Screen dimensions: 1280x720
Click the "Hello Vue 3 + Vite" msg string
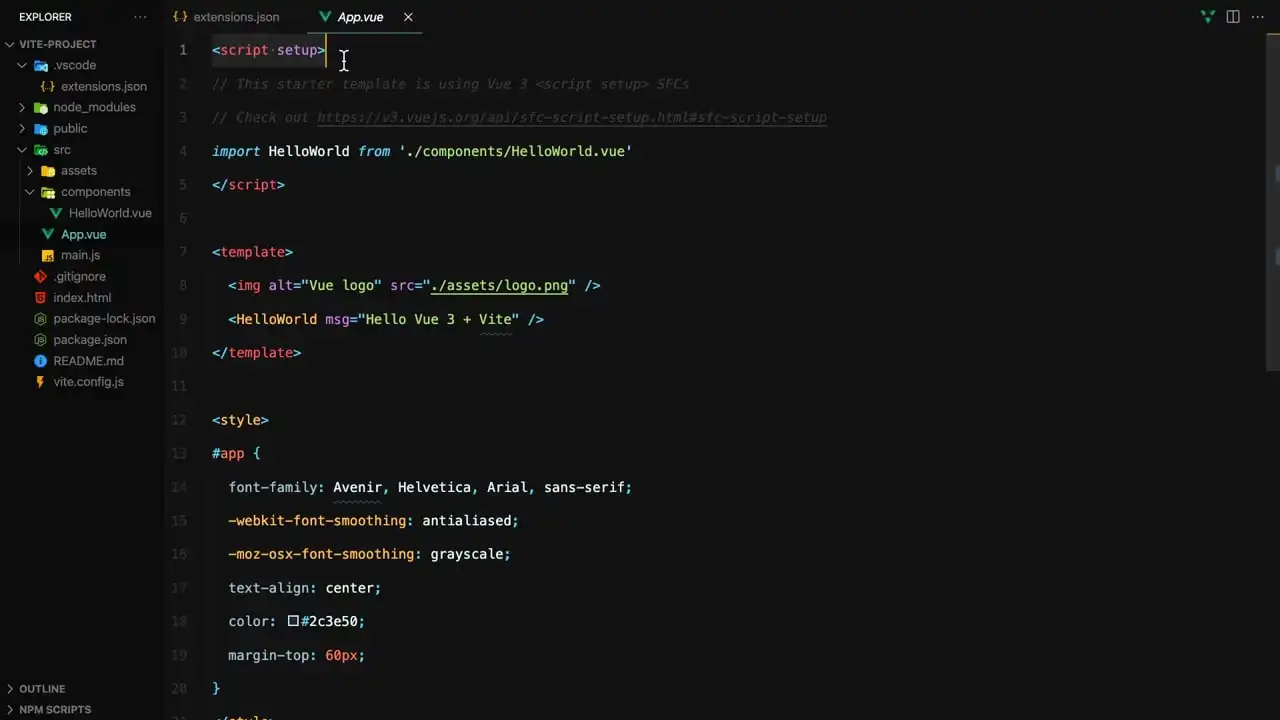pos(438,319)
